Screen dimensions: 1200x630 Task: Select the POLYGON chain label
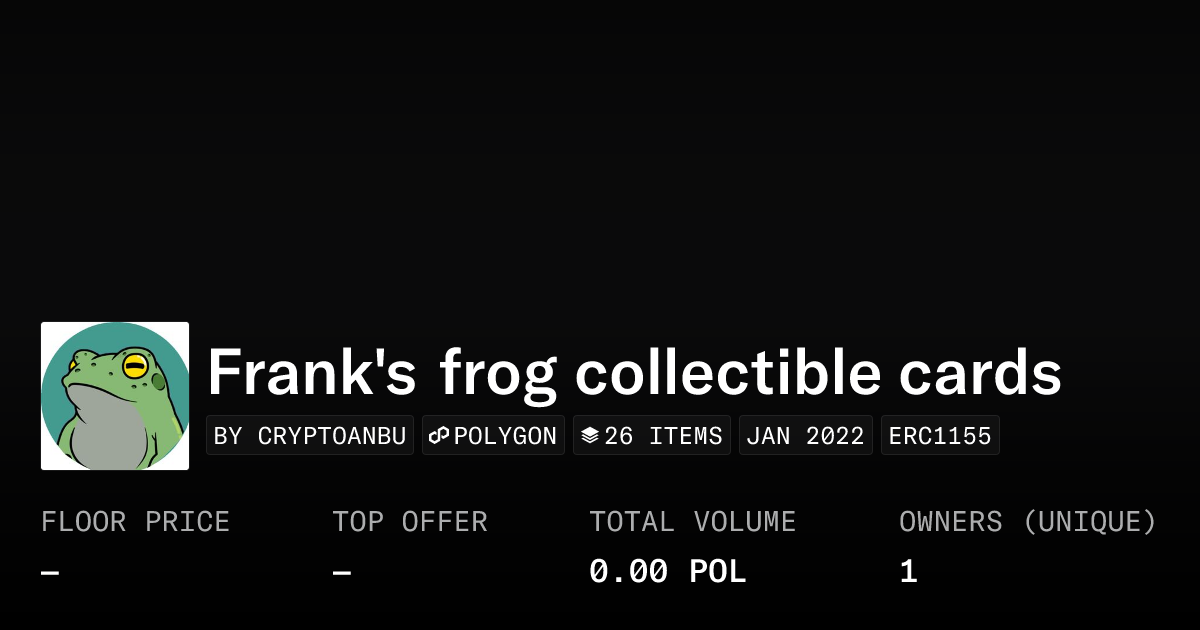pos(505,436)
